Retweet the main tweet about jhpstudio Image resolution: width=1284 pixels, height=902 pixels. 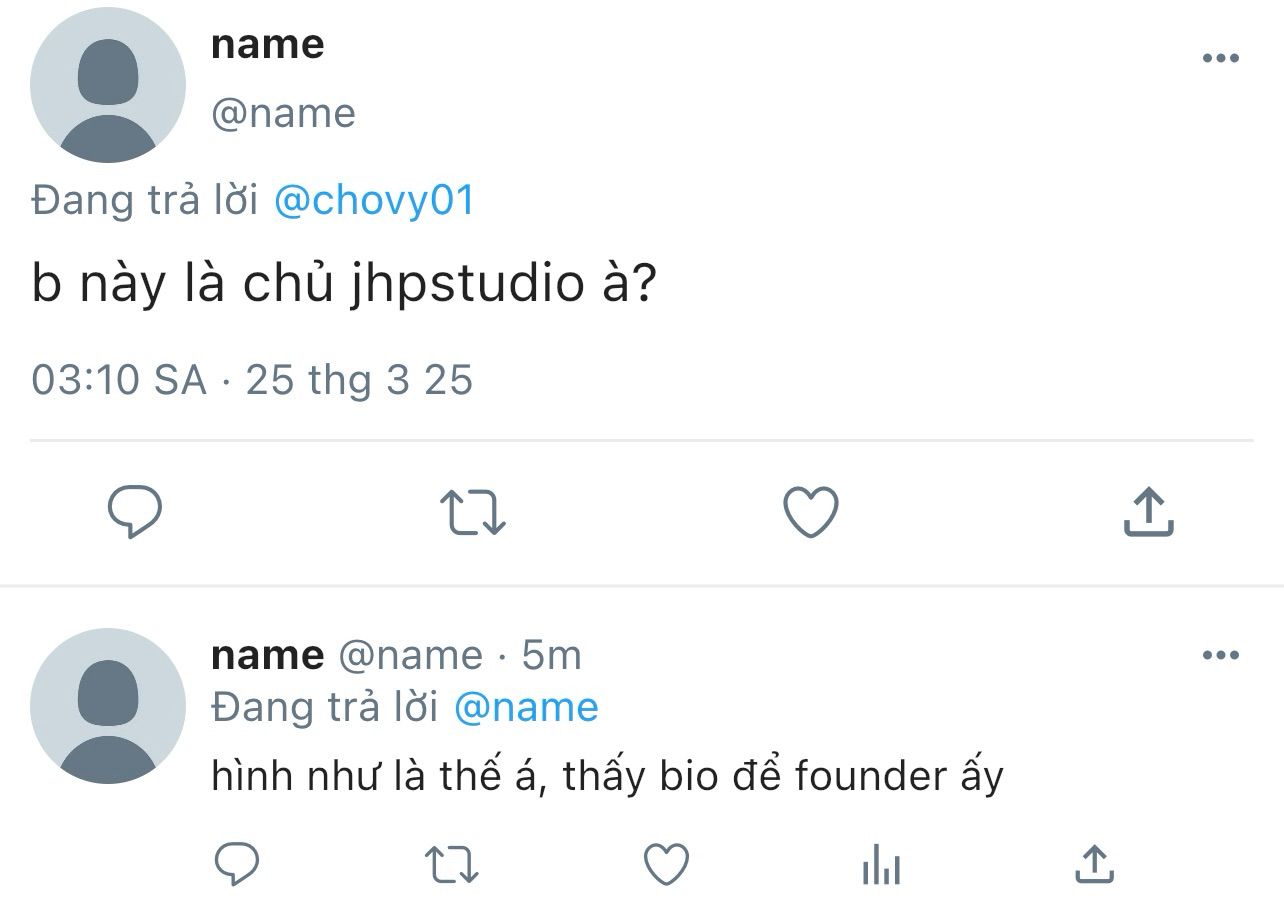tap(473, 512)
